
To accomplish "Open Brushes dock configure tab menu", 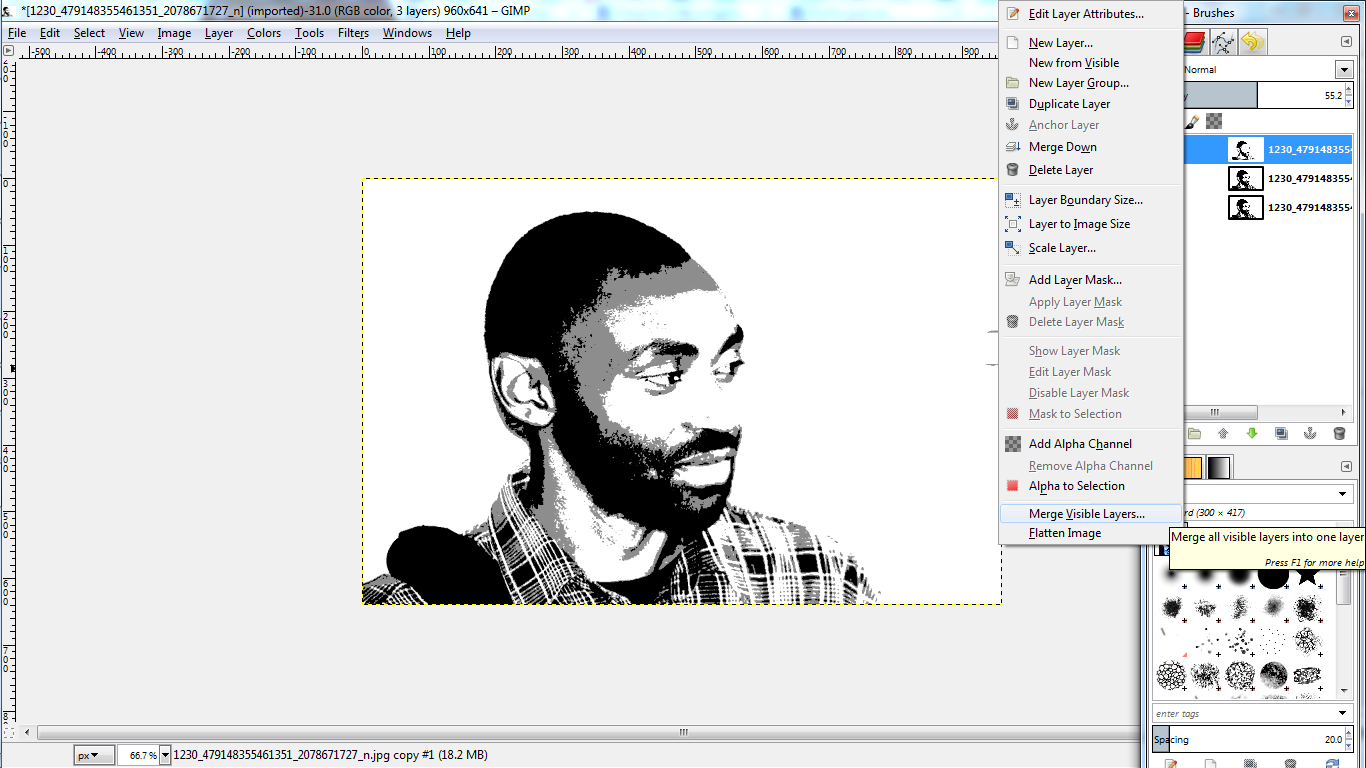I will [x=1346, y=466].
